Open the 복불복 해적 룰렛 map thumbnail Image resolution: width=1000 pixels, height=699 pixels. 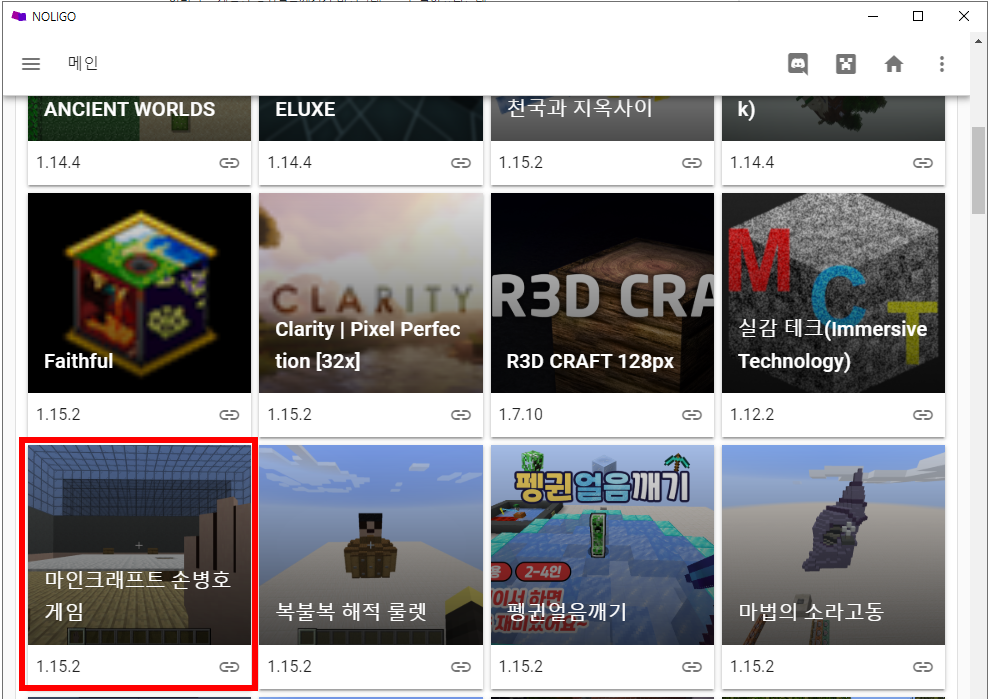coord(371,545)
